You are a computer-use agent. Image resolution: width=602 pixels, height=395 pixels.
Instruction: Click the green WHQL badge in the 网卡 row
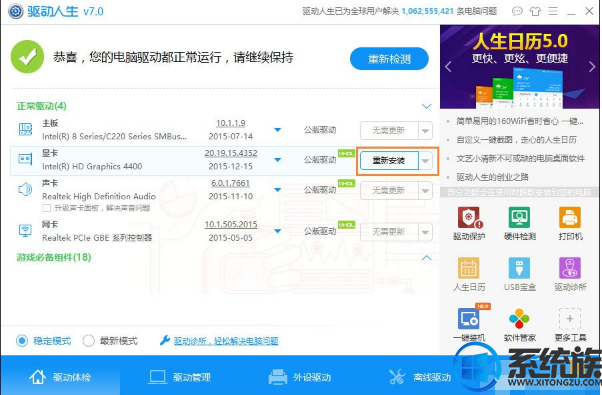coord(346,225)
